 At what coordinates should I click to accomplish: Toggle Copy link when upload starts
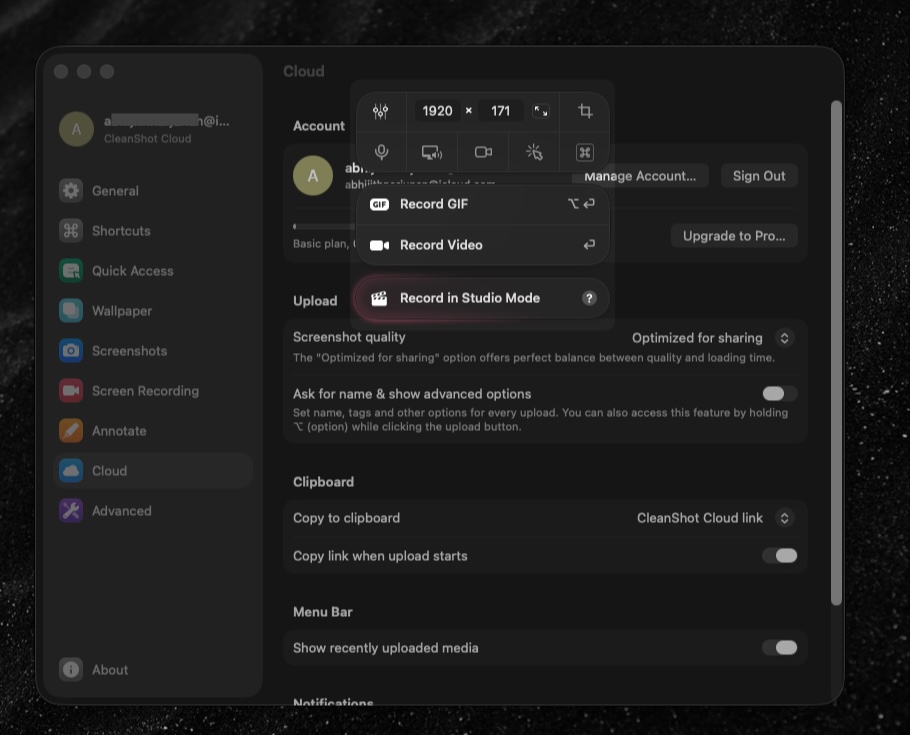click(779, 556)
